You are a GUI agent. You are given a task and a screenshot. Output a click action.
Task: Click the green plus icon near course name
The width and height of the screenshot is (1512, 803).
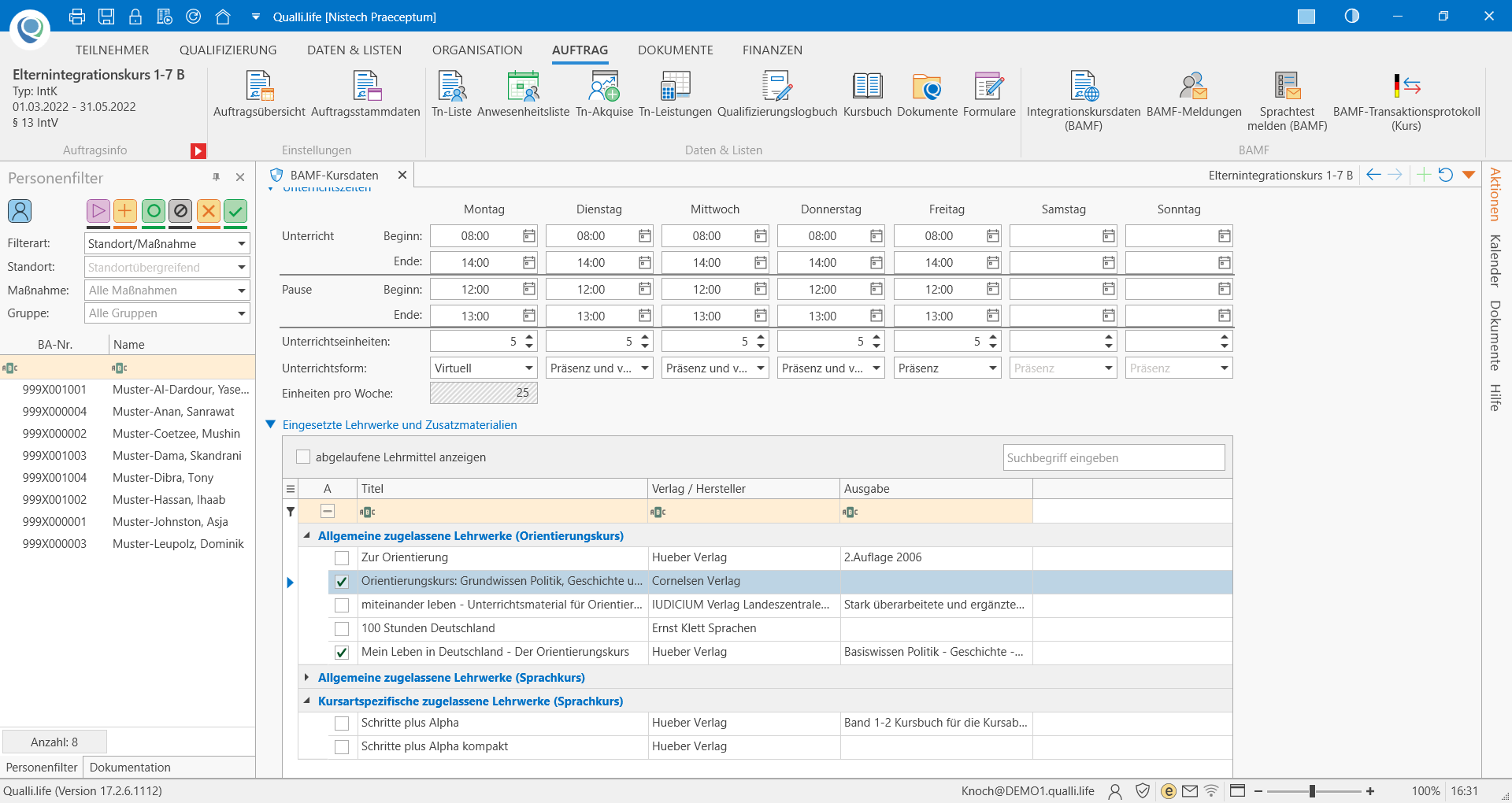[1424, 175]
